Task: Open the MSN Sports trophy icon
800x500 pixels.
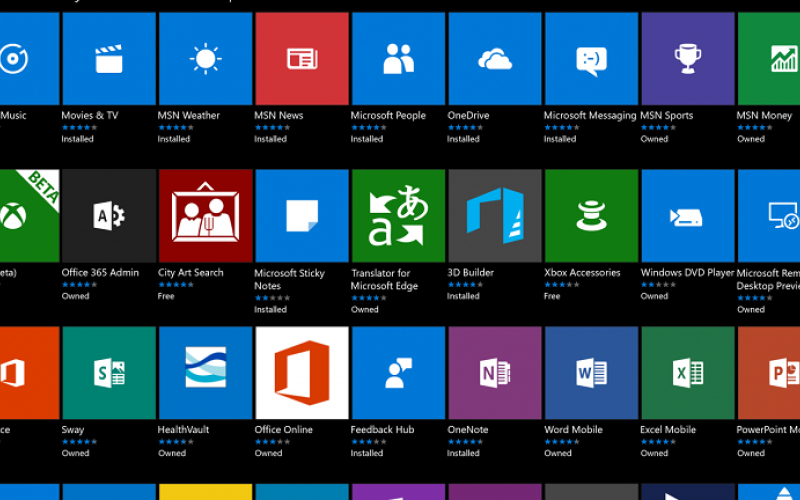Action: click(x=687, y=59)
